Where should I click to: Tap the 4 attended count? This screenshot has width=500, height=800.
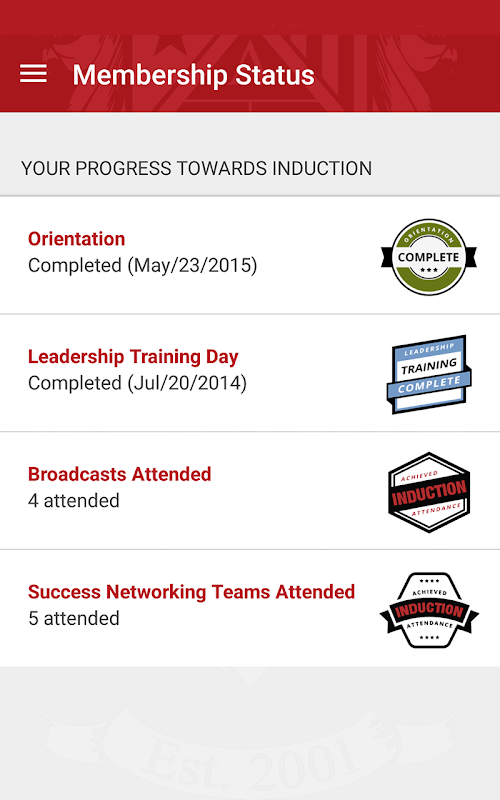coord(74,501)
